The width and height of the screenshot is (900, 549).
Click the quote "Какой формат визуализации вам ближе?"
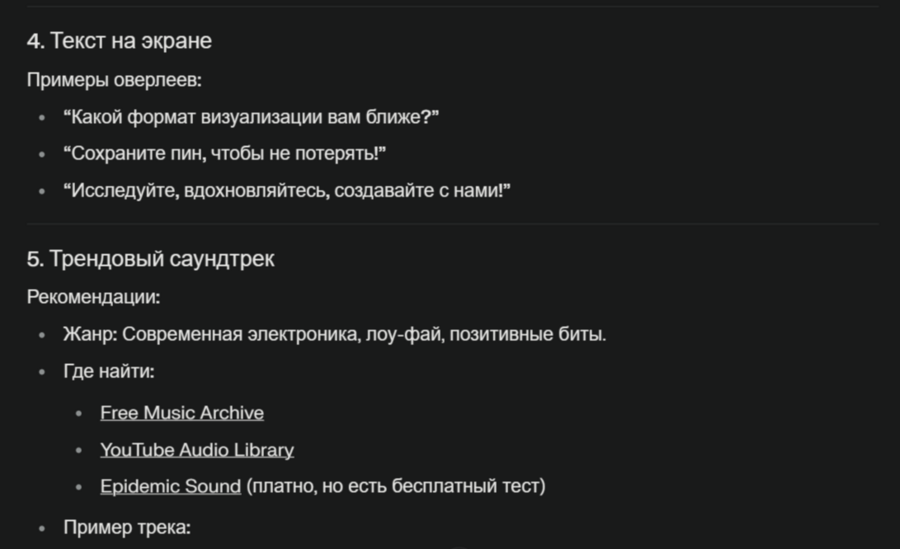coord(251,117)
